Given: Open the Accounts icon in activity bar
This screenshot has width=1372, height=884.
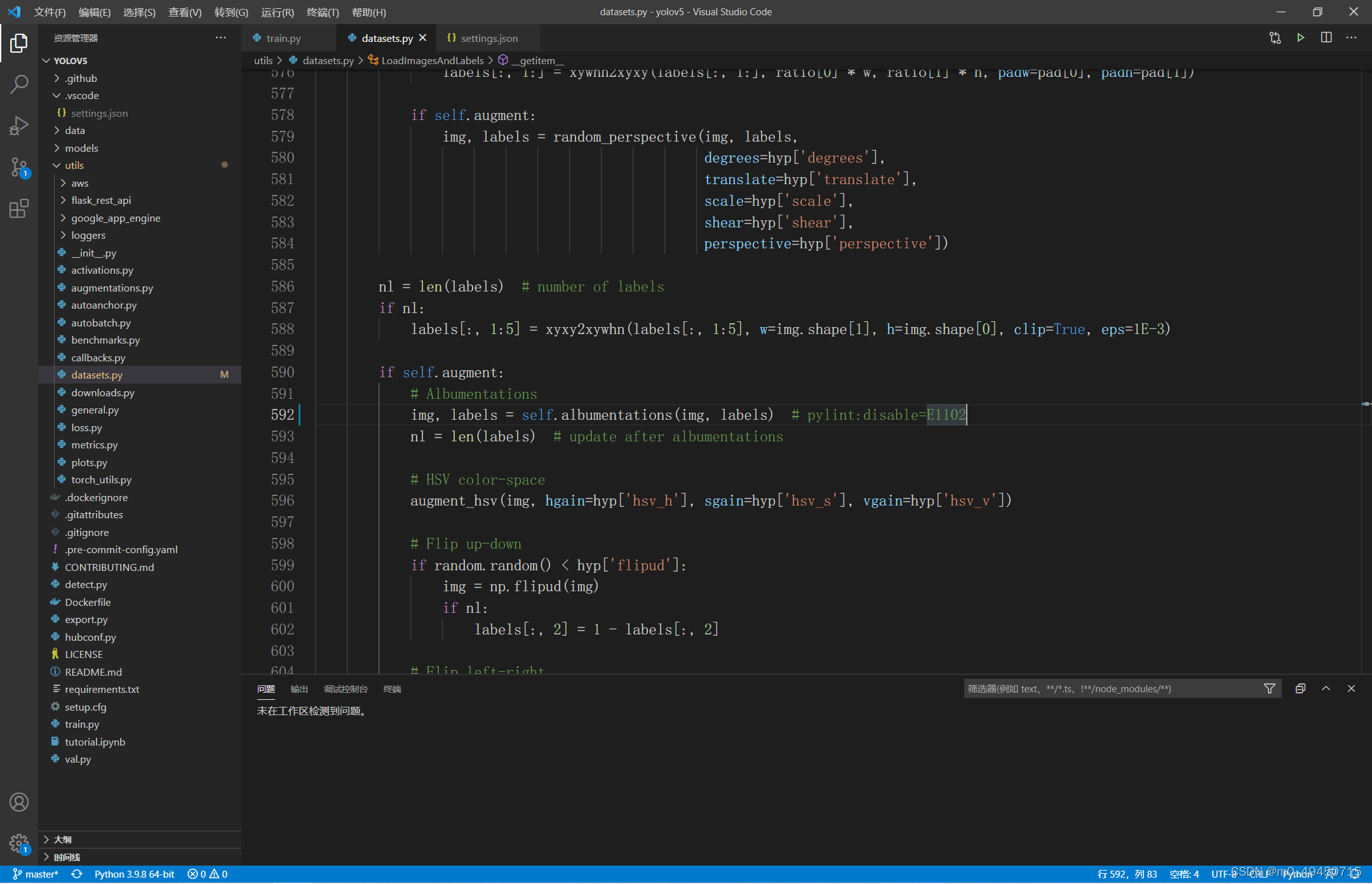Looking at the screenshot, I should tap(19, 802).
